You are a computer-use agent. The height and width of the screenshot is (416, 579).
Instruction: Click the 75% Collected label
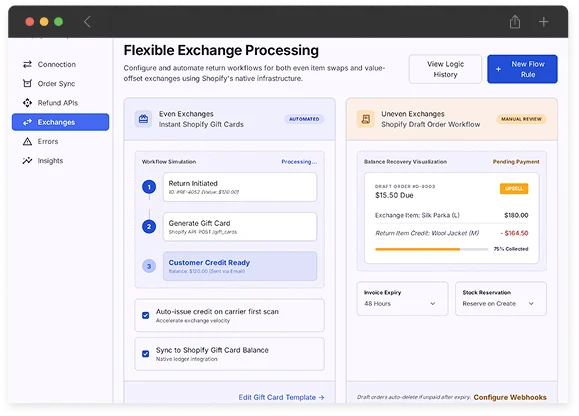point(511,249)
